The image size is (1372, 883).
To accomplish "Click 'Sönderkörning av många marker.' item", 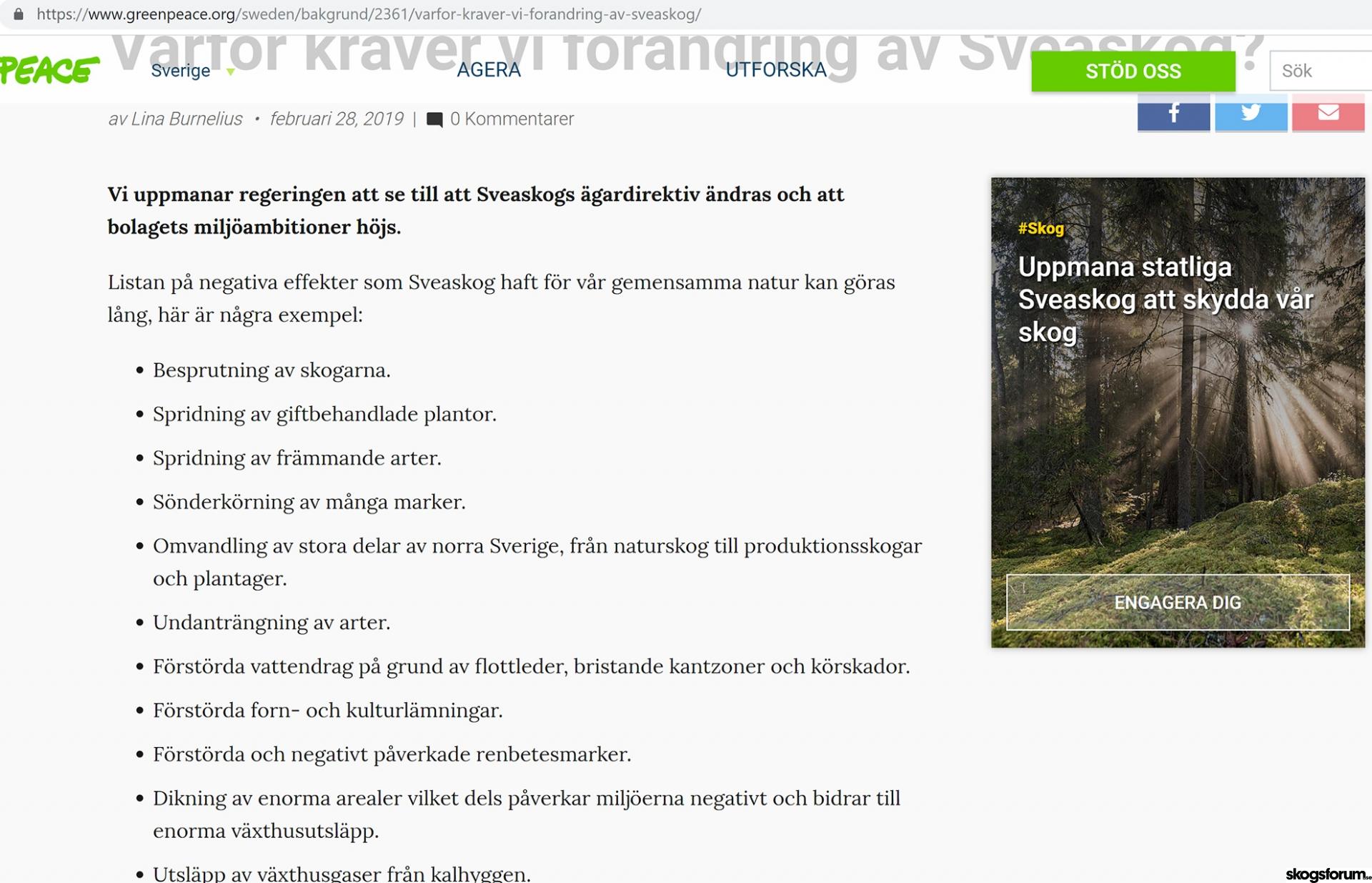I will 309,502.
